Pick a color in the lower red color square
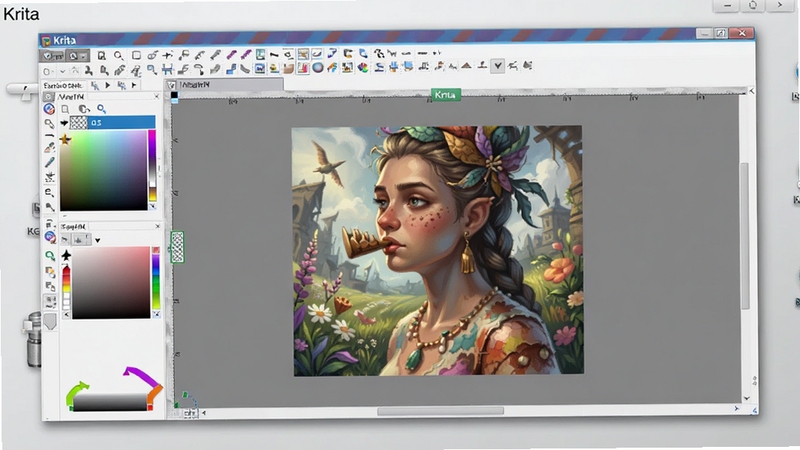The width and height of the screenshot is (800, 450). pos(111,283)
